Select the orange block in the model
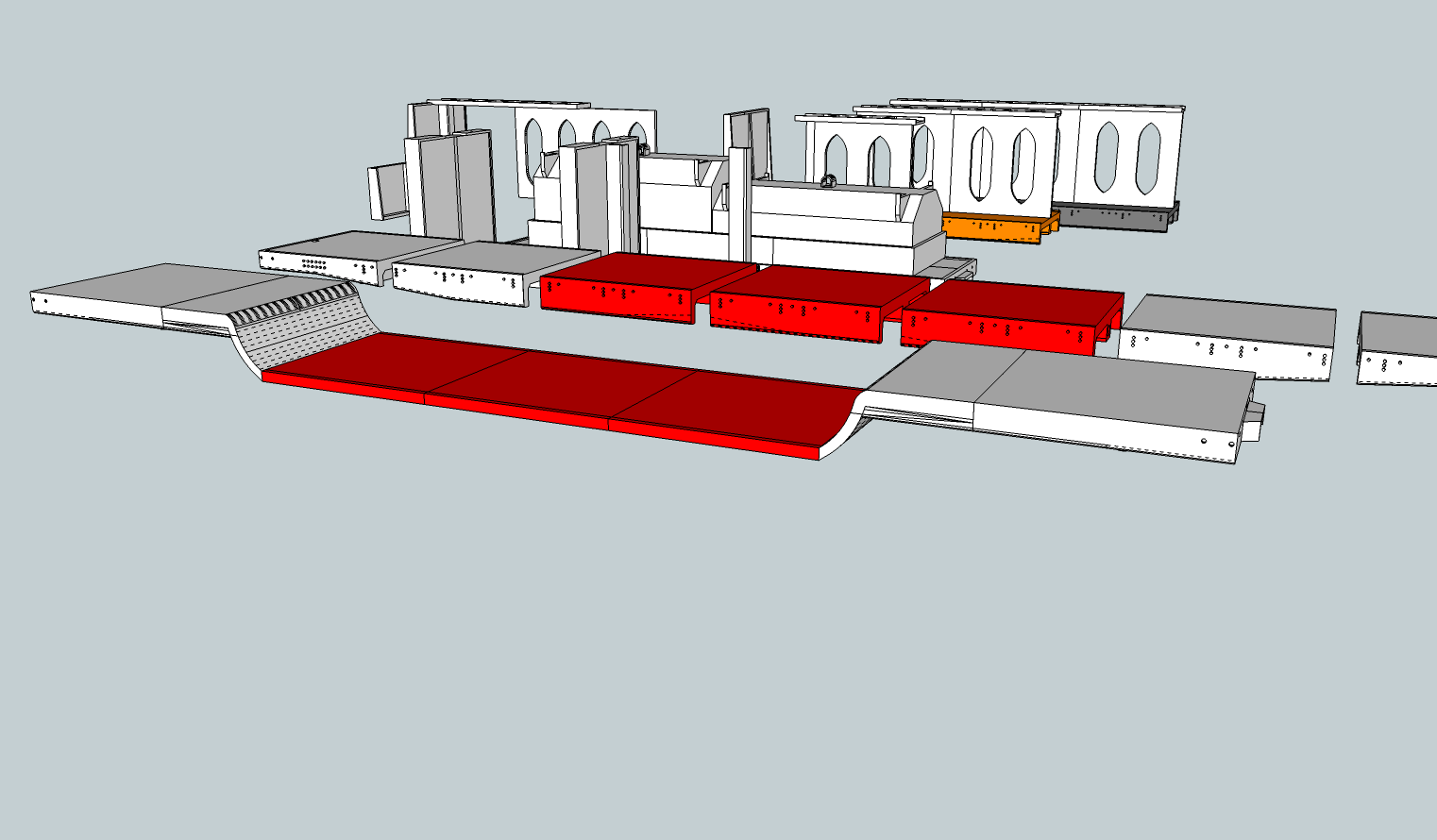The height and width of the screenshot is (840, 1437). [x=1000, y=227]
